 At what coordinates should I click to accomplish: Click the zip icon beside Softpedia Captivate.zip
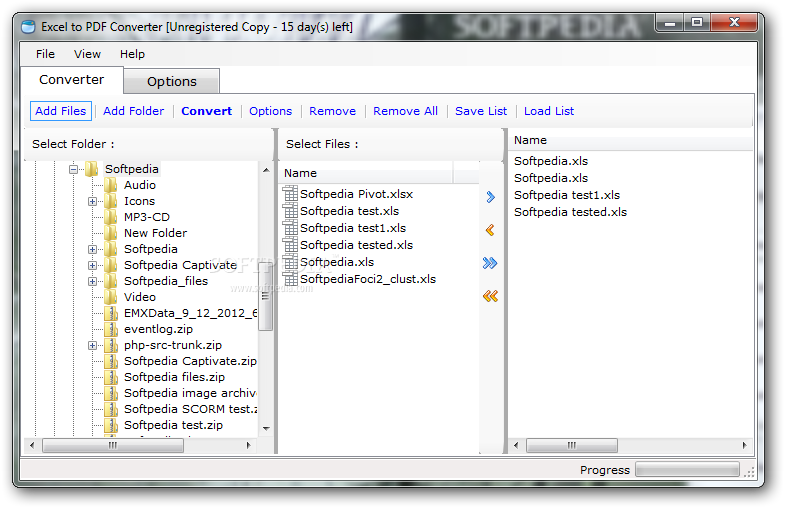(111, 361)
